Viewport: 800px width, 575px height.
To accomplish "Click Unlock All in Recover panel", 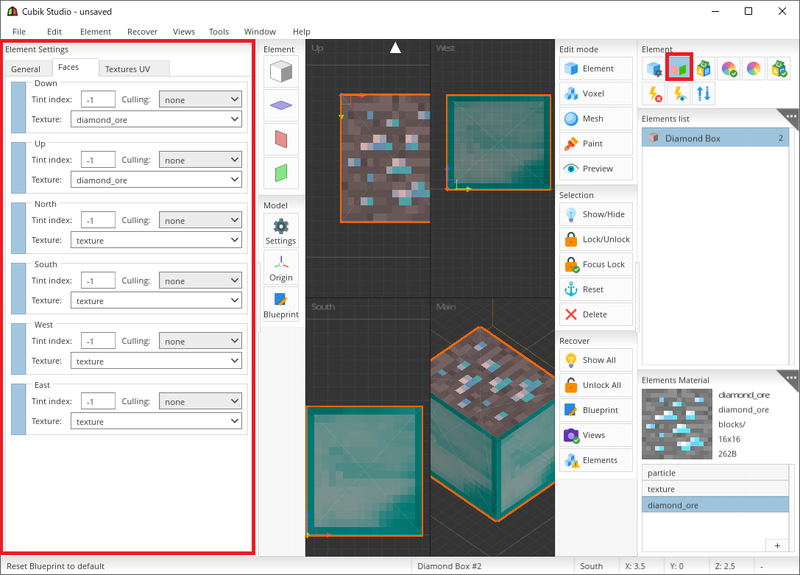I will tap(596, 385).
